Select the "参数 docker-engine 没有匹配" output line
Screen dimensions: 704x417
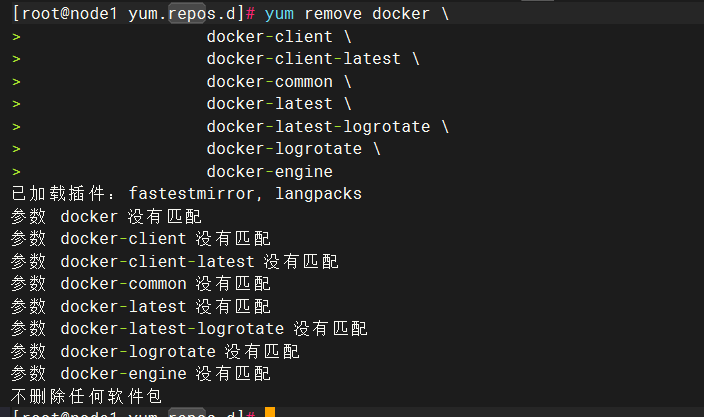140,374
